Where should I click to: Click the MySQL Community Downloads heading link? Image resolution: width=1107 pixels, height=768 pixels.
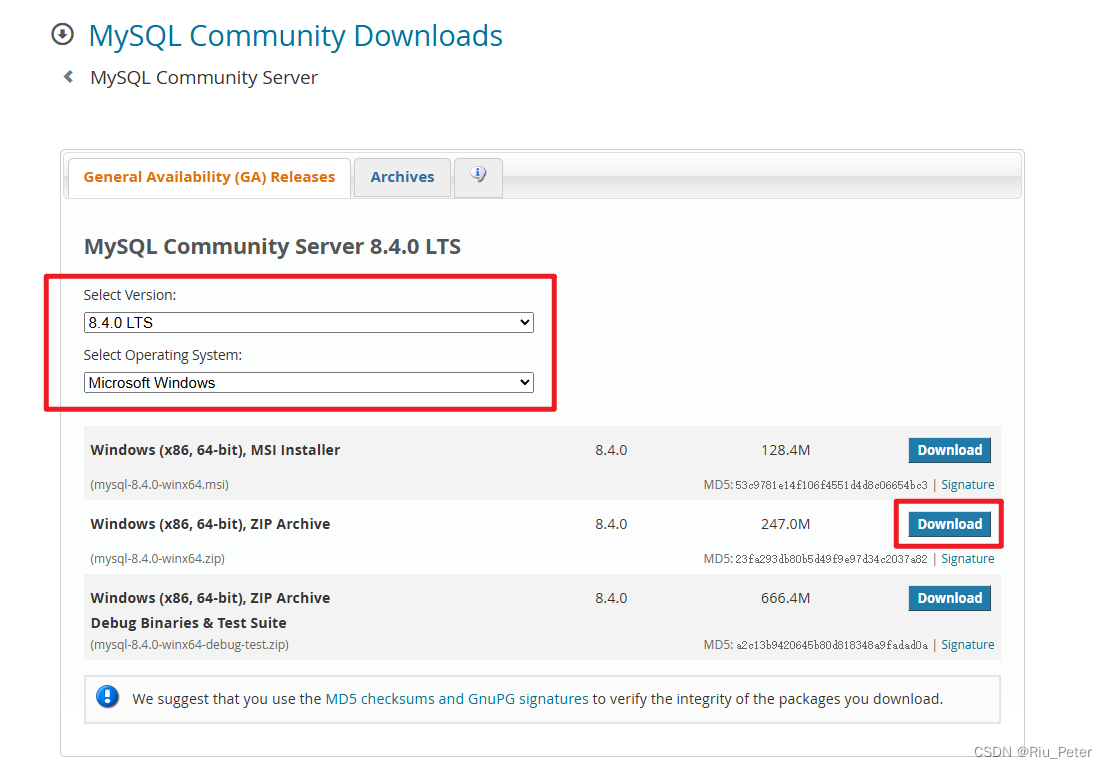[x=296, y=35]
